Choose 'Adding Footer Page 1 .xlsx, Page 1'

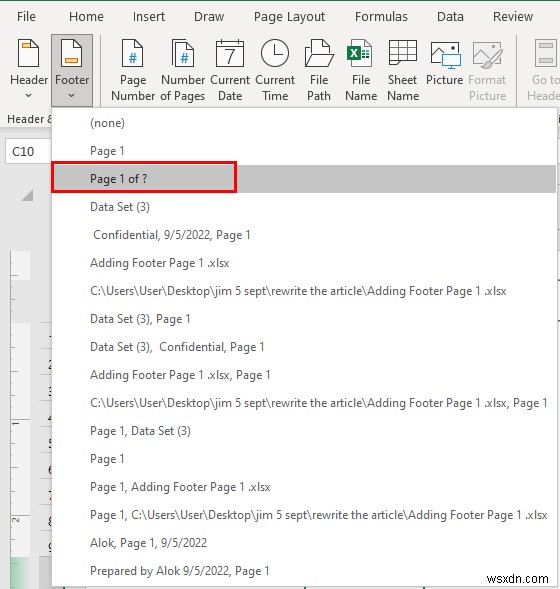click(304, 375)
